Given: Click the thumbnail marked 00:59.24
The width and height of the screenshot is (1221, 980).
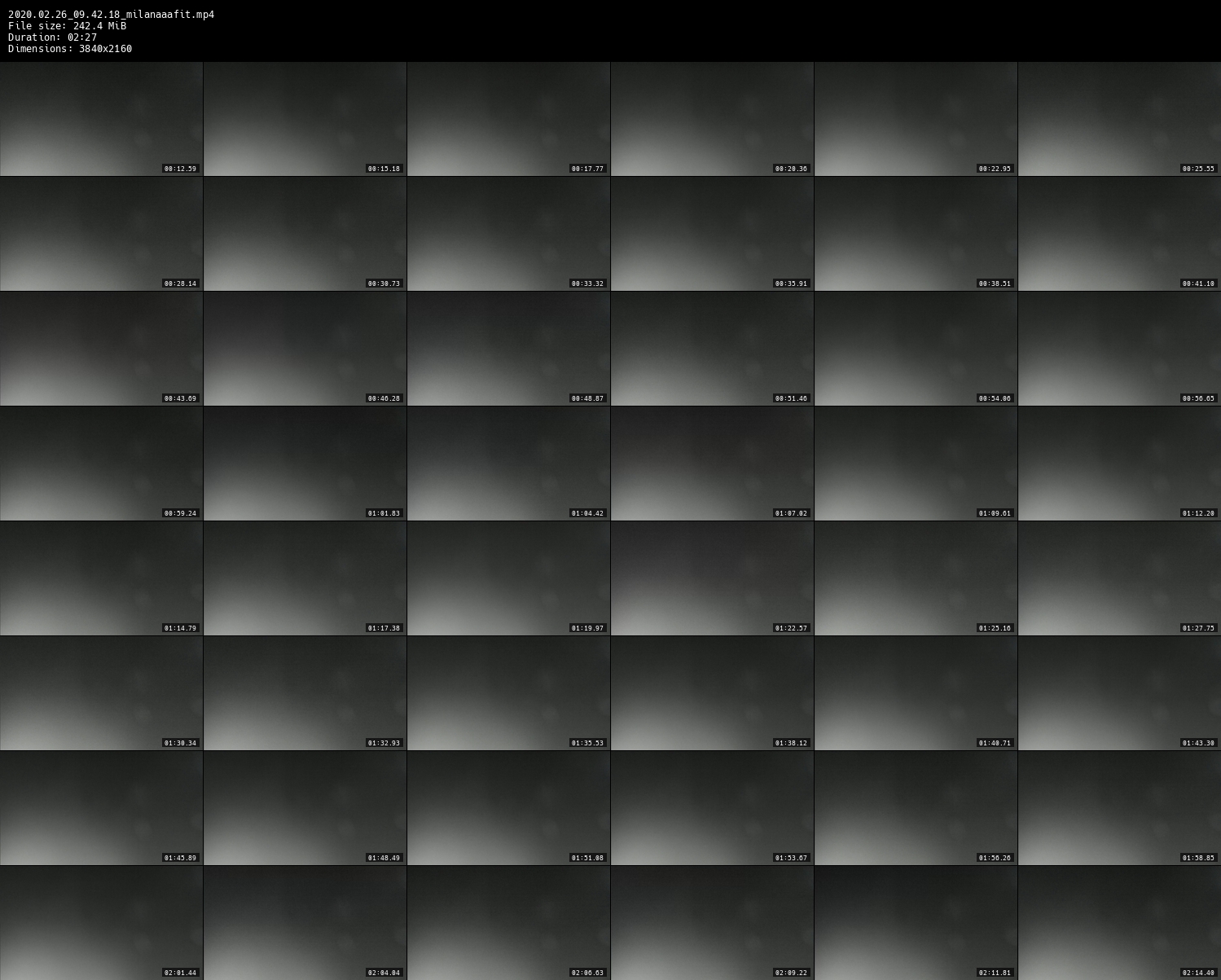Looking at the screenshot, I should 101,464.
